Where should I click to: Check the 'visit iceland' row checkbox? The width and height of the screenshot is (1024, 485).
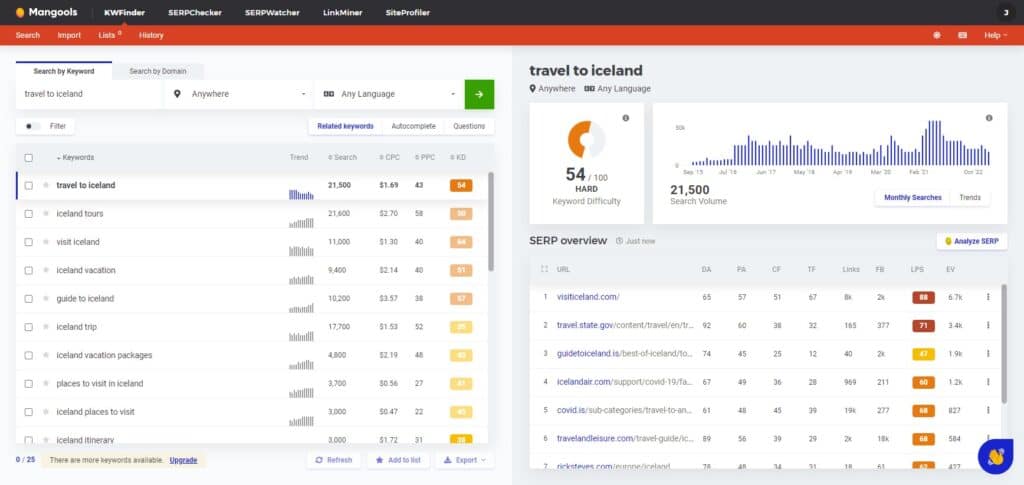coord(29,242)
